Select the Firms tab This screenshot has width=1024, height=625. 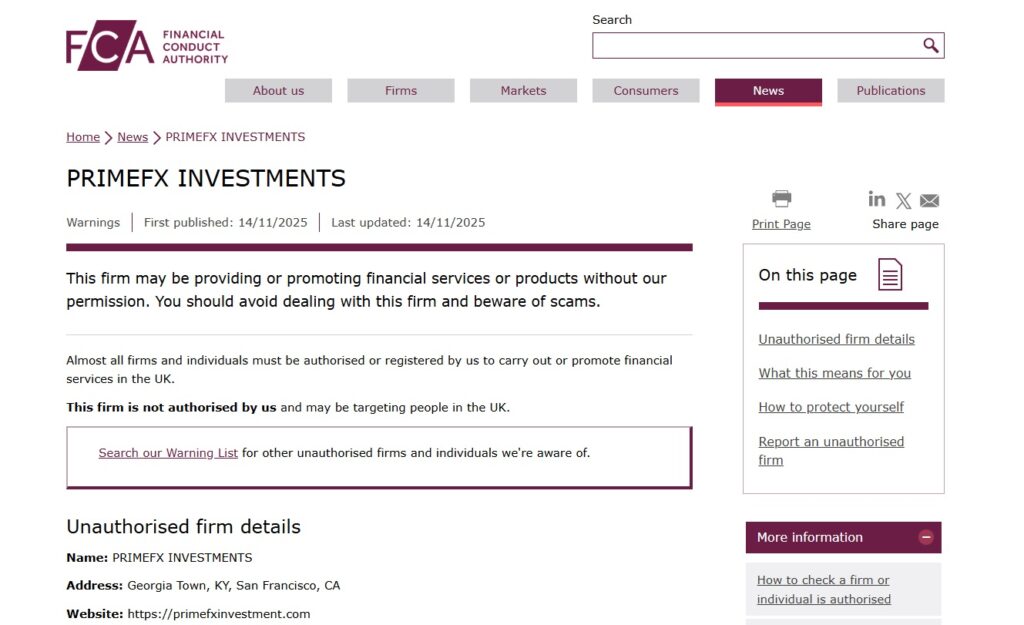pos(400,90)
